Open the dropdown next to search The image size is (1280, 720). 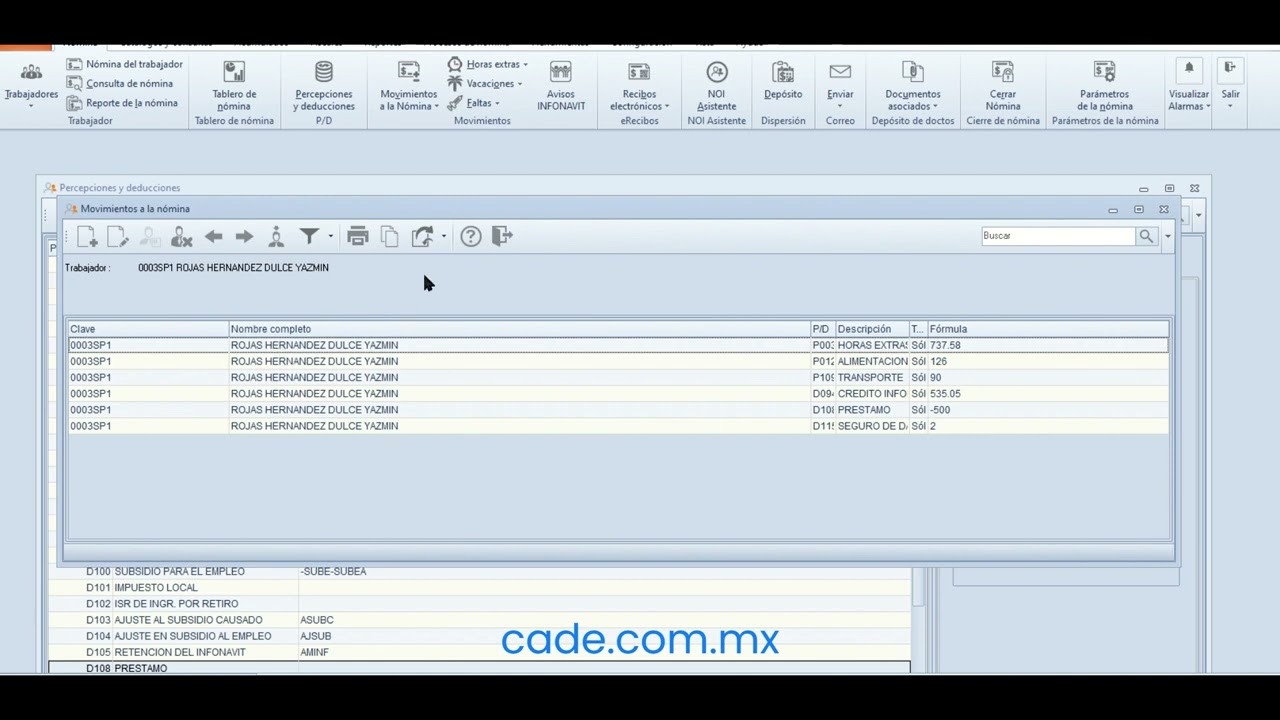[1167, 237]
